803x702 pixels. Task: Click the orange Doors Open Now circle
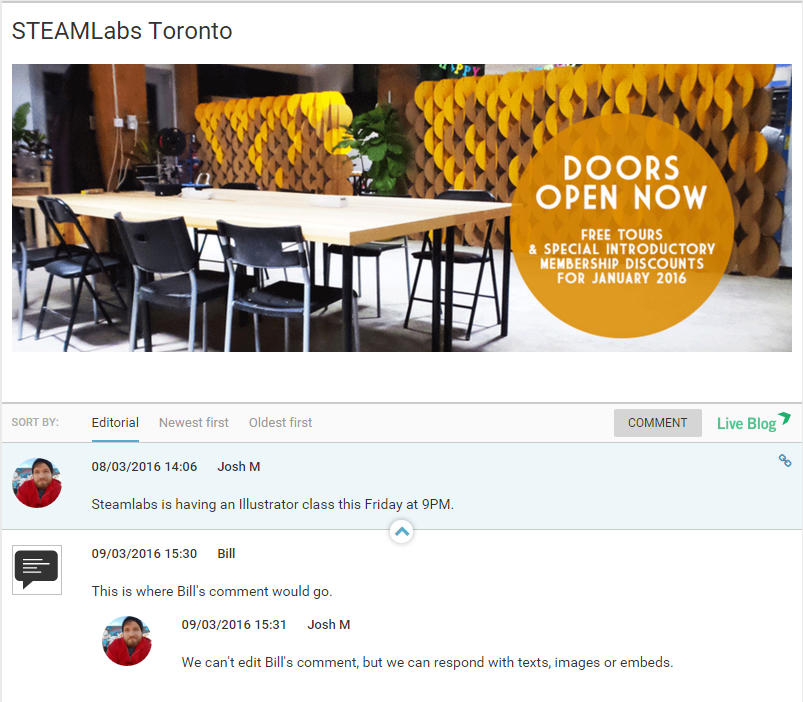622,225
